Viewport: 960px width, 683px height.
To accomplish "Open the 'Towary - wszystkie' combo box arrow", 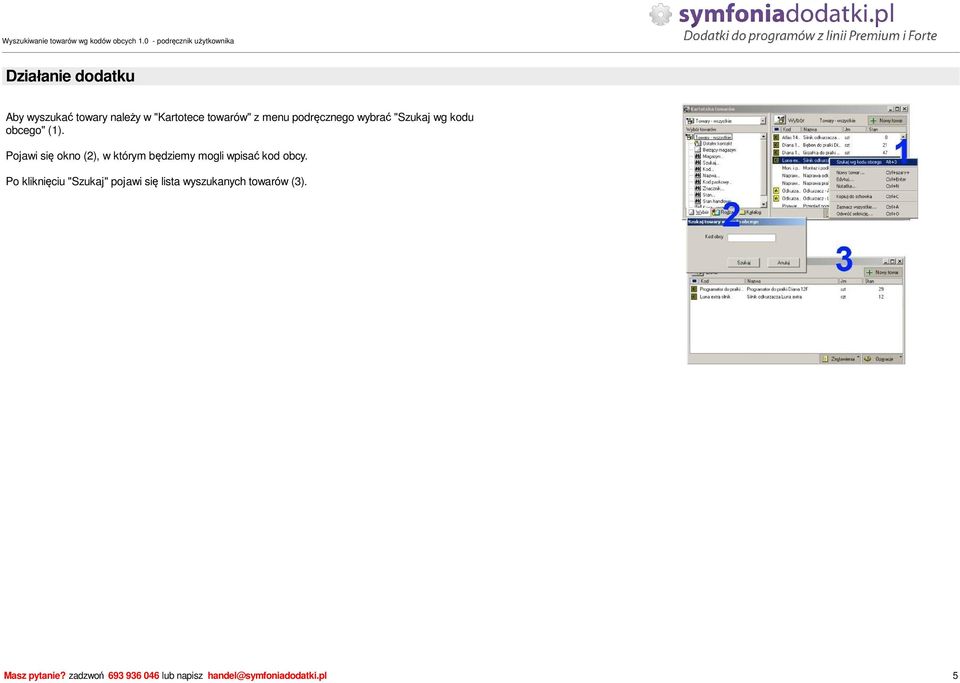I will click(763, 121).
